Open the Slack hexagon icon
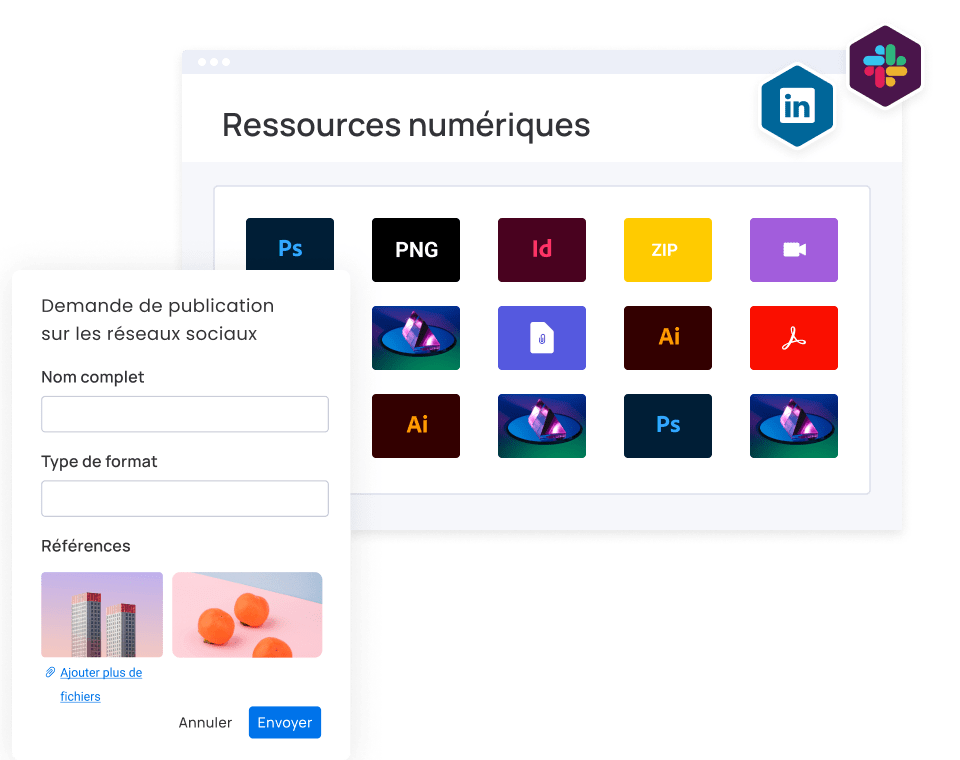 point(885,66)
